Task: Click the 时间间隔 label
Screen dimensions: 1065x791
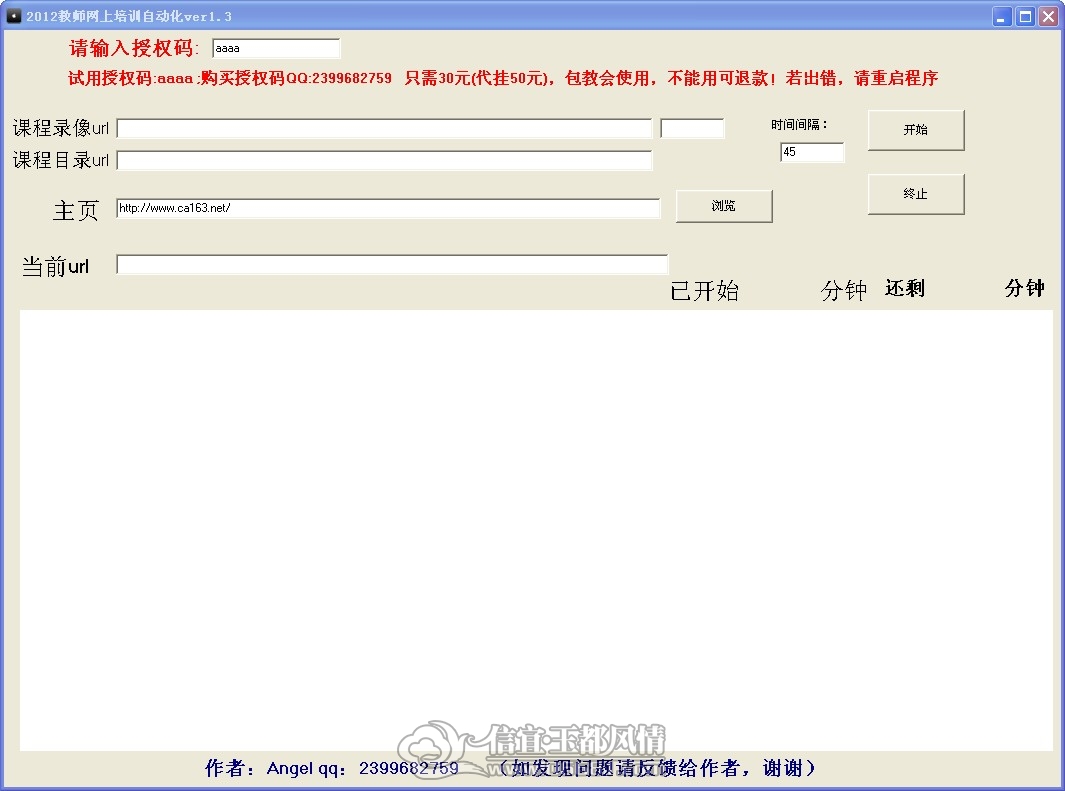Action: [x=799, y=125]
